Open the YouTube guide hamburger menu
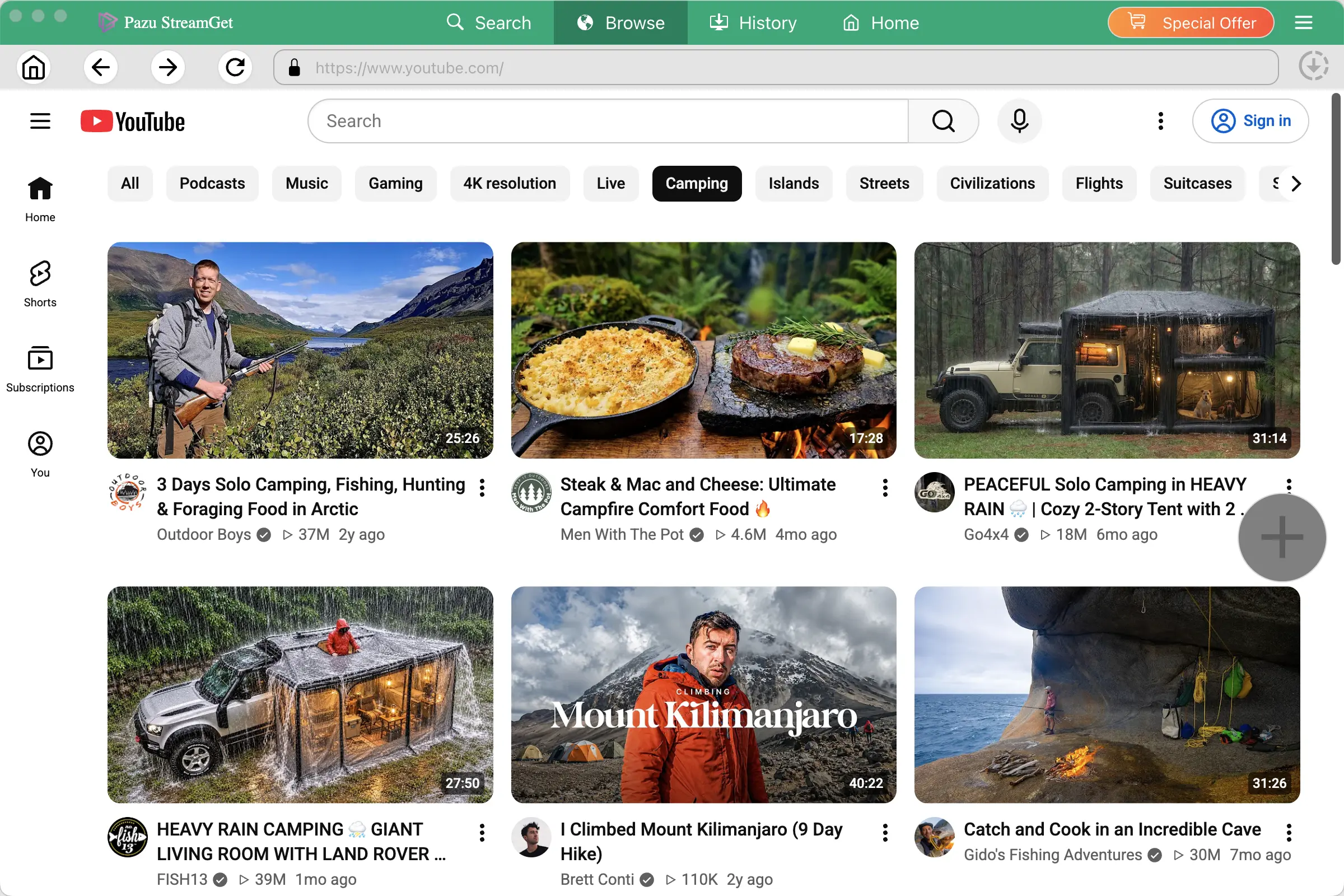Viewport: 1344px width, 896px height. coord(40,121)
